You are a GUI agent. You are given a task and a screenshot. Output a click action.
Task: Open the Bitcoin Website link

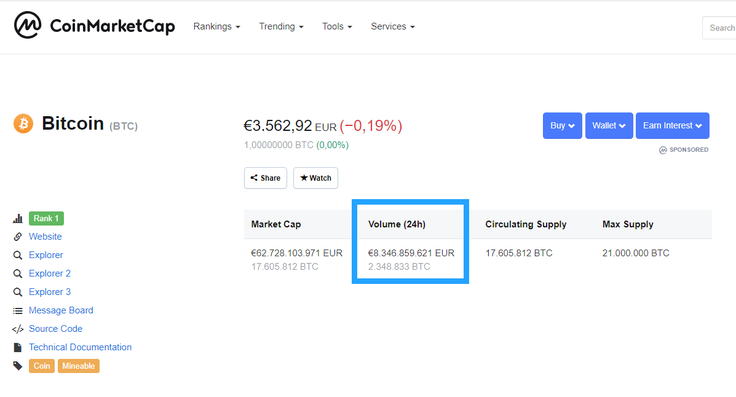tap(45, 237)
